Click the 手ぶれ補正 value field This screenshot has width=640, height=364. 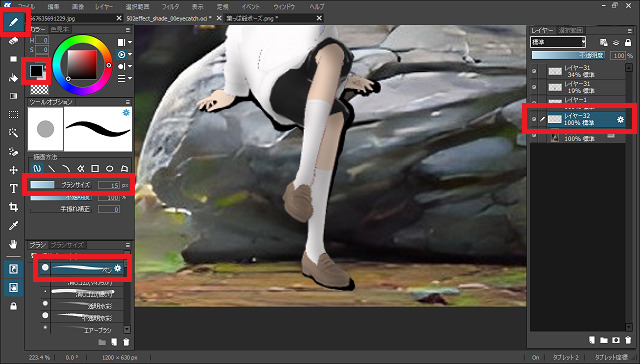tap(109, 209)
